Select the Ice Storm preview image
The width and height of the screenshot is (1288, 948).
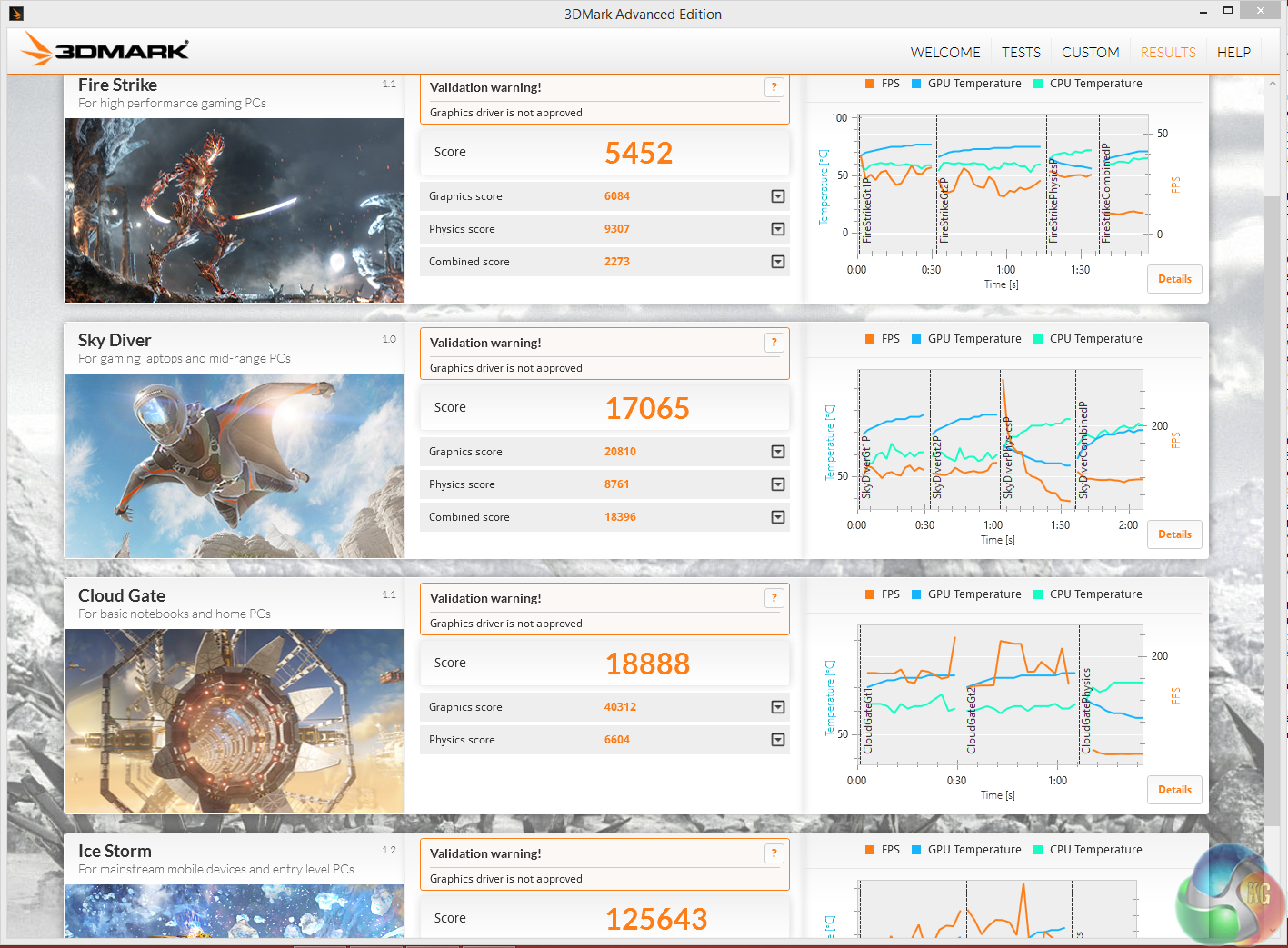click(x=235, y=911)
